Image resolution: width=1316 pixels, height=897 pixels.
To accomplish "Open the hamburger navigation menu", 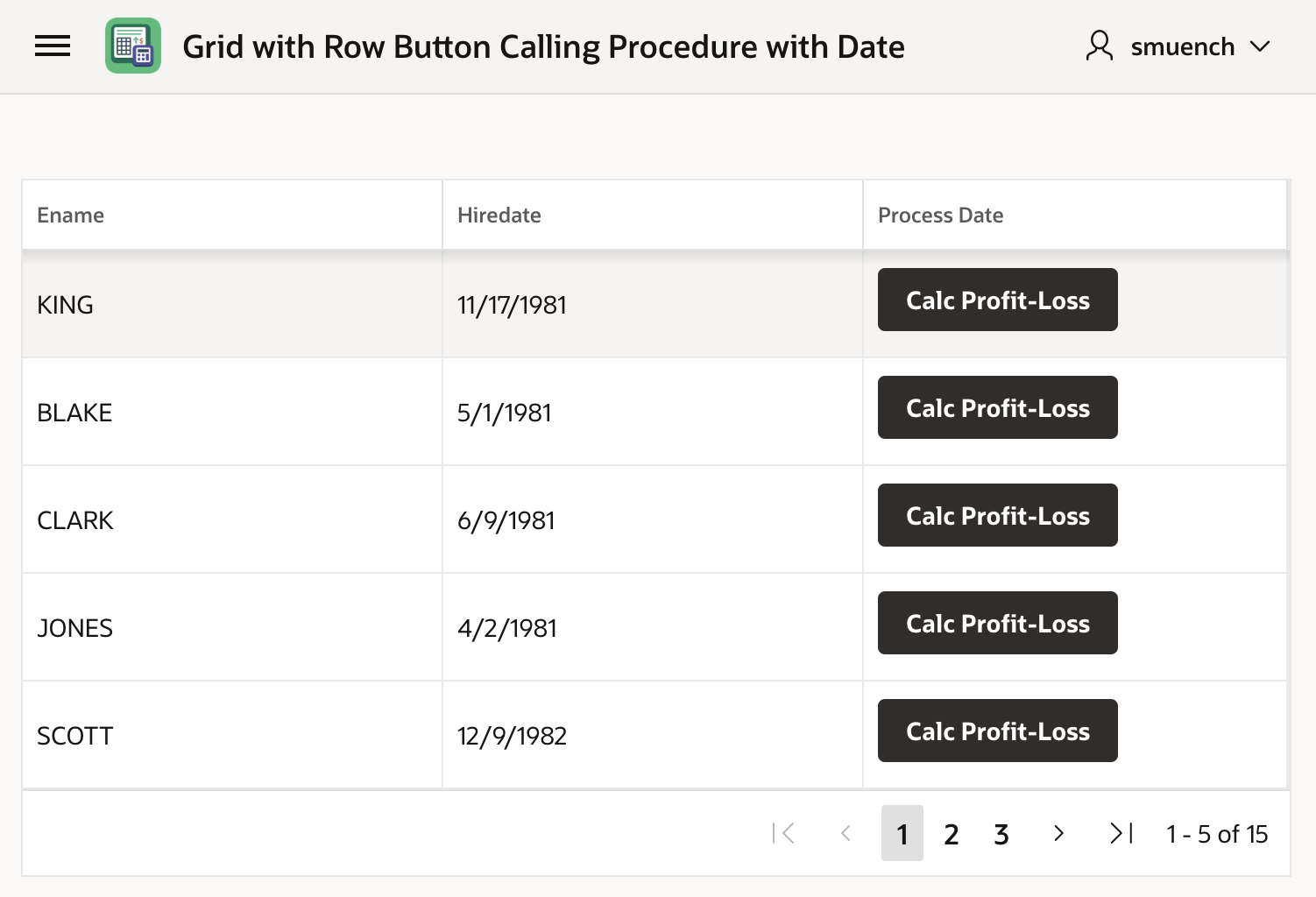I will point(53,46).
